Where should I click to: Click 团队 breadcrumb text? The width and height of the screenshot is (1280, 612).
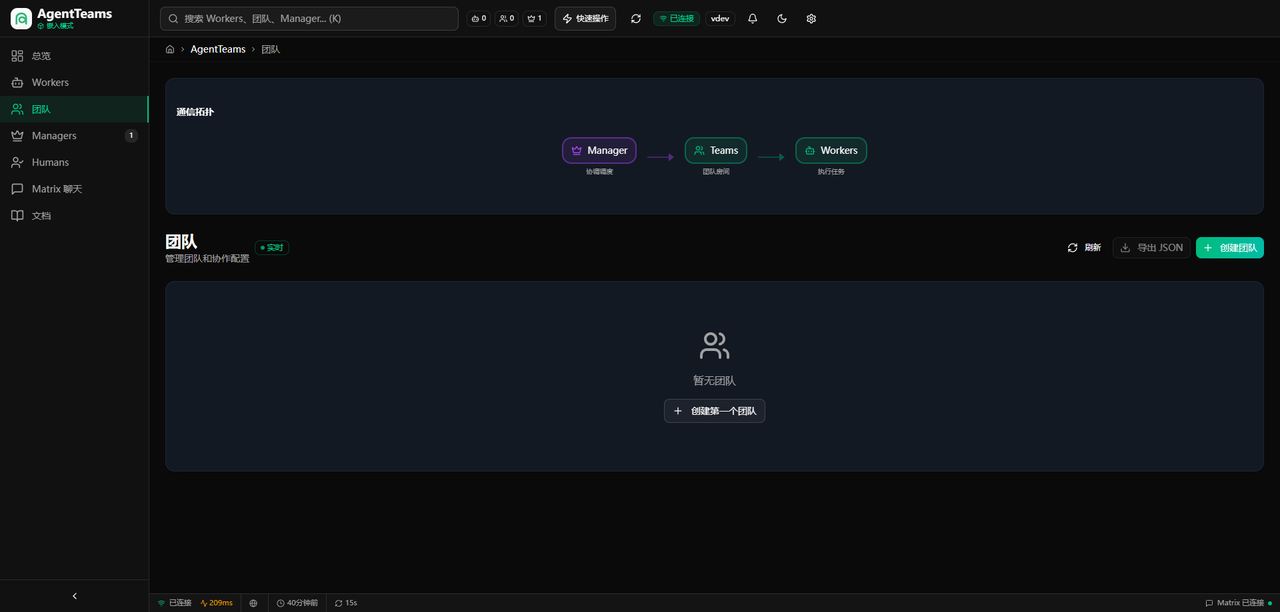click(270, 49)
